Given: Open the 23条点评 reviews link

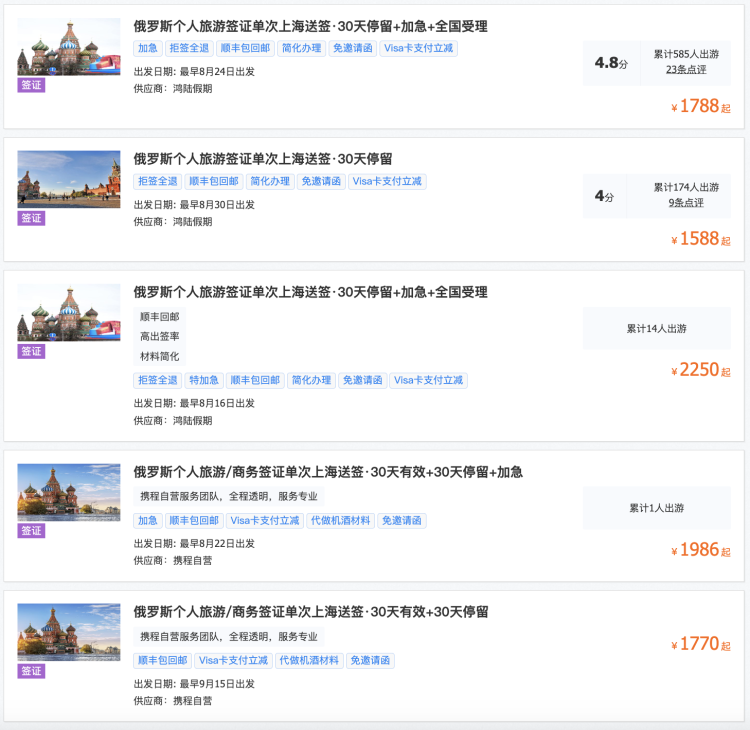Looking at the screenshot, I should (x=685, y=69).
